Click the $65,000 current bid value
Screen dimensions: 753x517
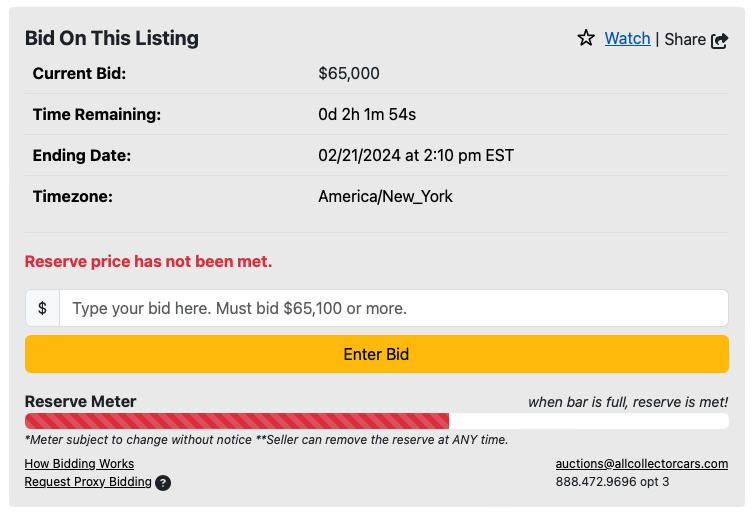point(349,73)
